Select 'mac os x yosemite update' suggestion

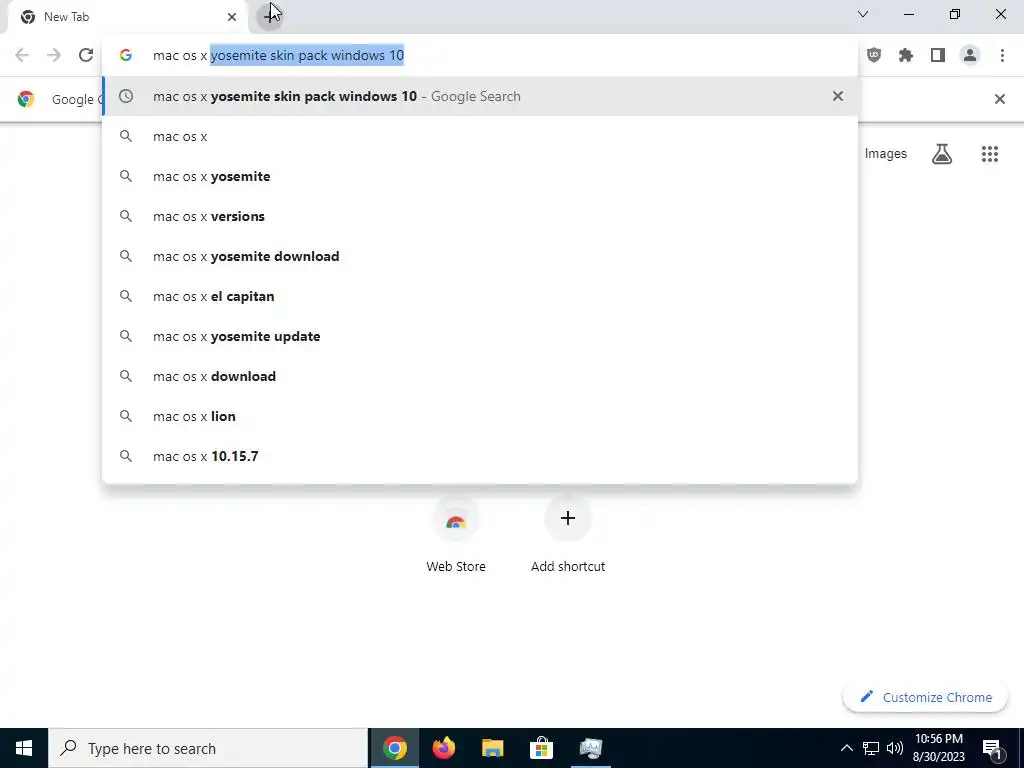tap(480, 336)
